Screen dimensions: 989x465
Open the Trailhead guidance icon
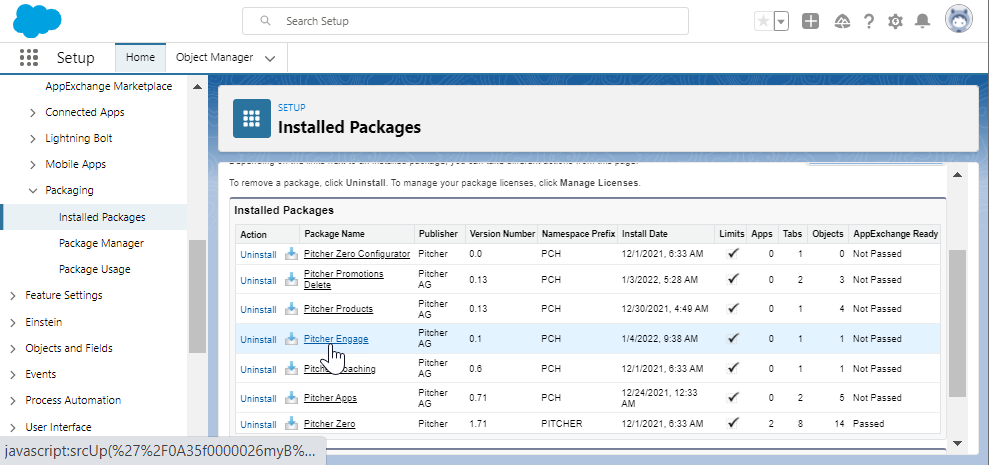coord(840,21)
